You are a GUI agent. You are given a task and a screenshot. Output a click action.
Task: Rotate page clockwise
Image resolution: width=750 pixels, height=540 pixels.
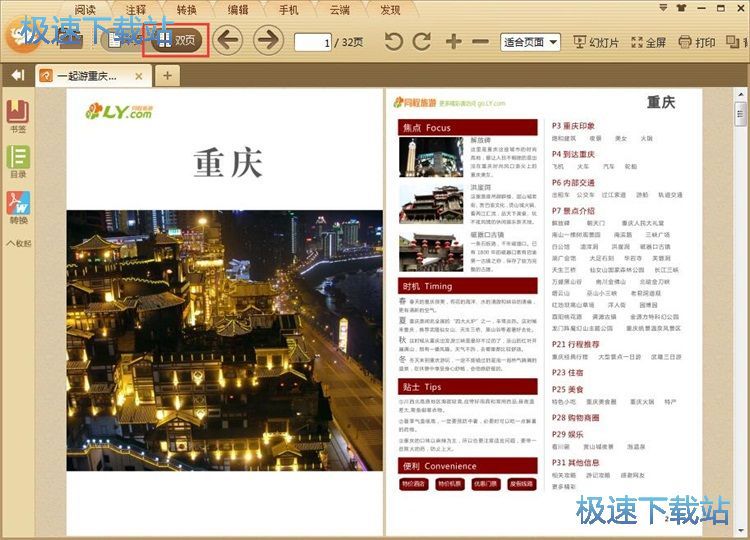coord(421,42)
